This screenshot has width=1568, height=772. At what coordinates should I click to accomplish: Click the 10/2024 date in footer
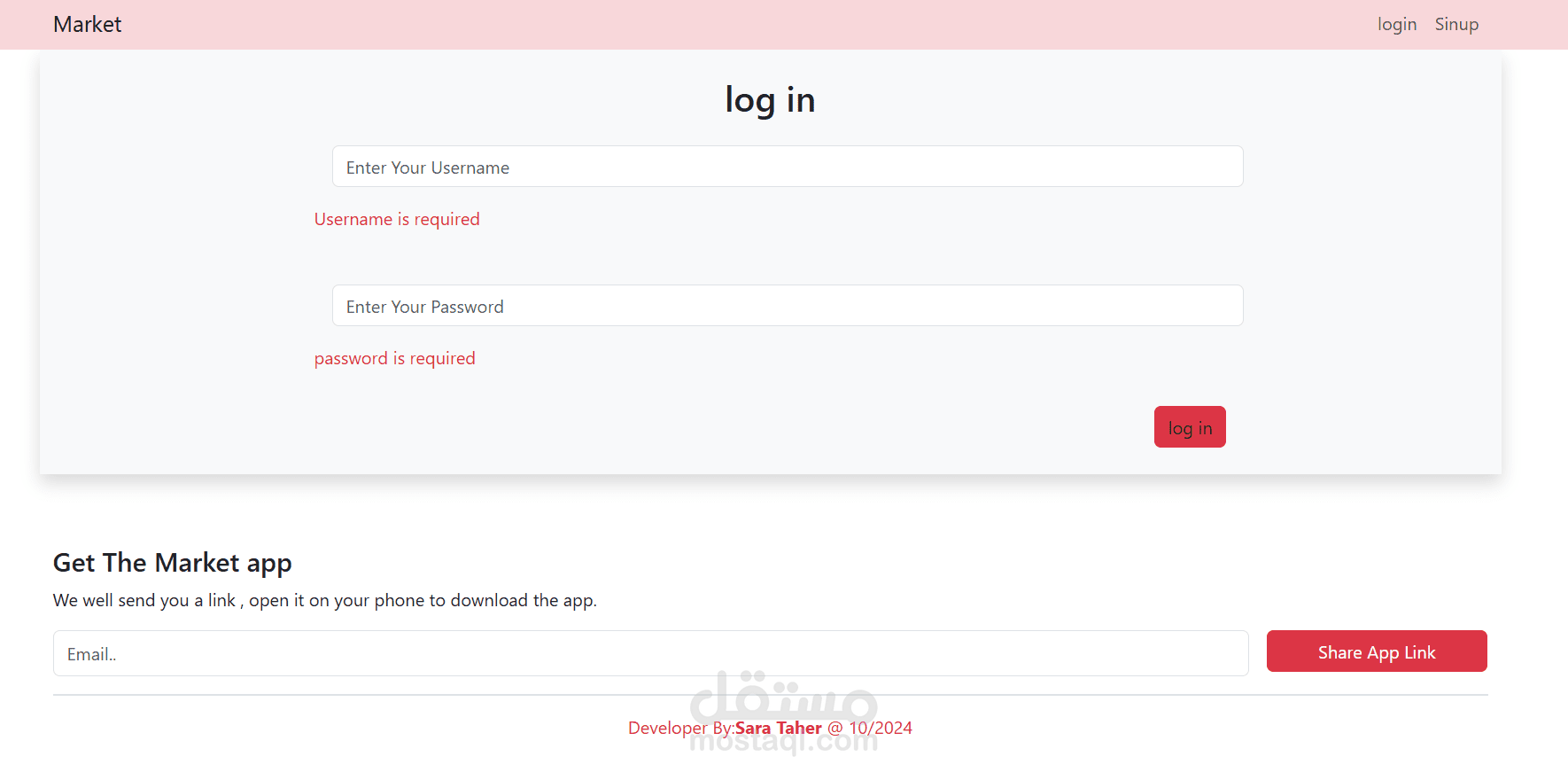tap(881, 728)
